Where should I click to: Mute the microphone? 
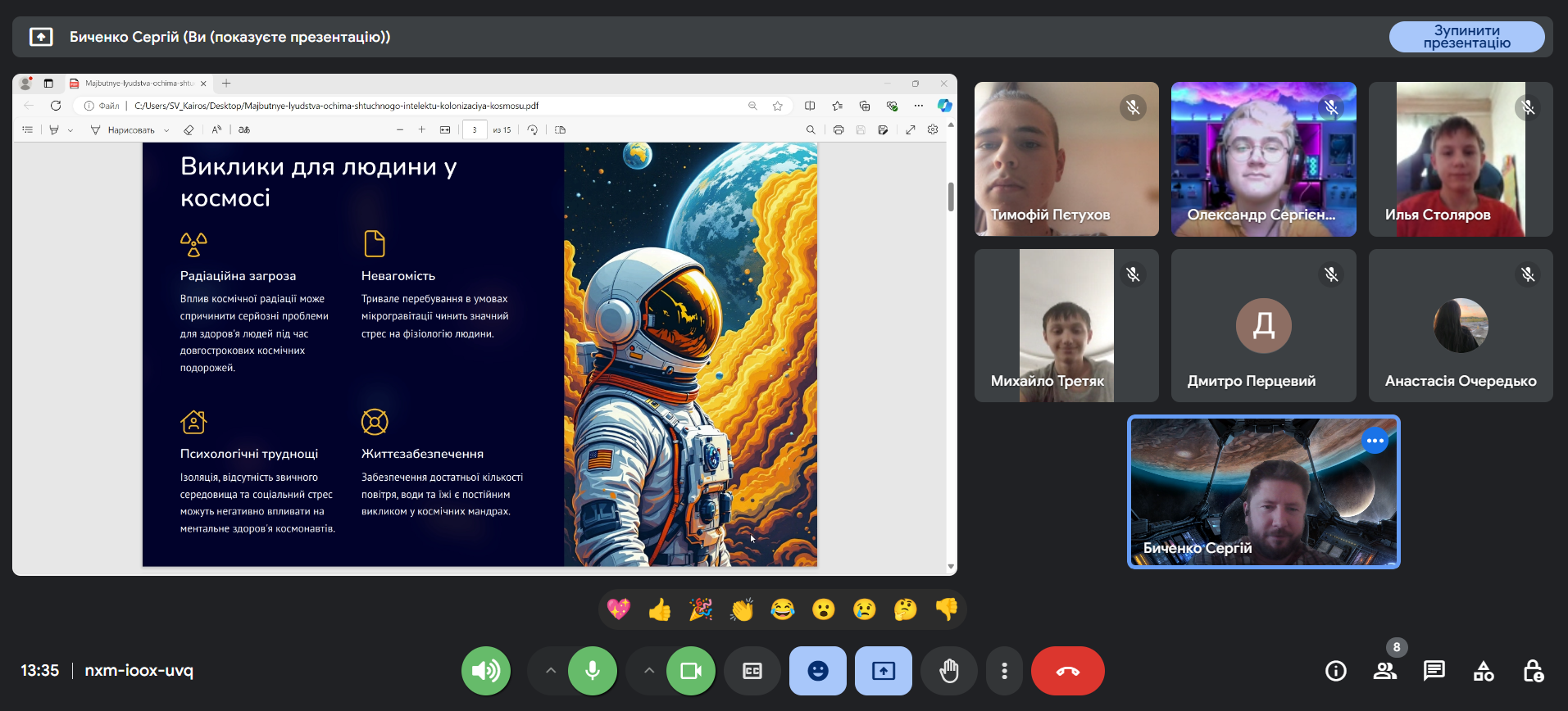tap(592, 671)
